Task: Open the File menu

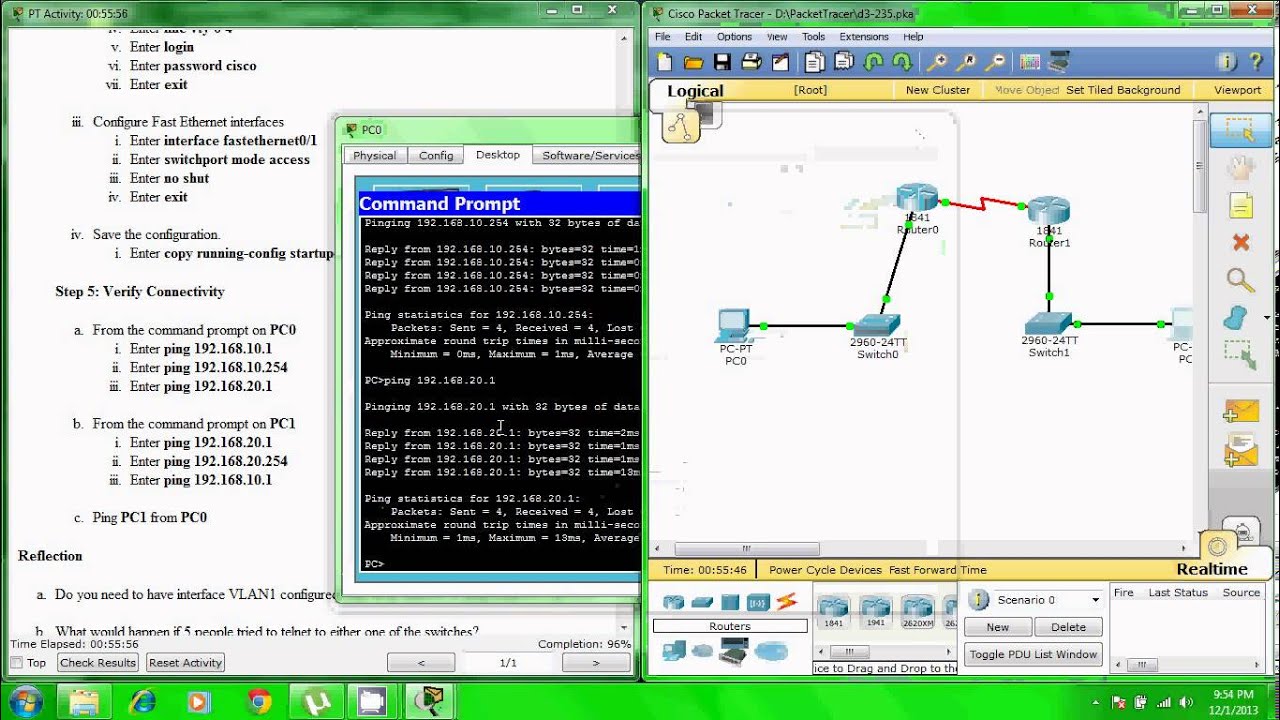Action: coord(663,37)
